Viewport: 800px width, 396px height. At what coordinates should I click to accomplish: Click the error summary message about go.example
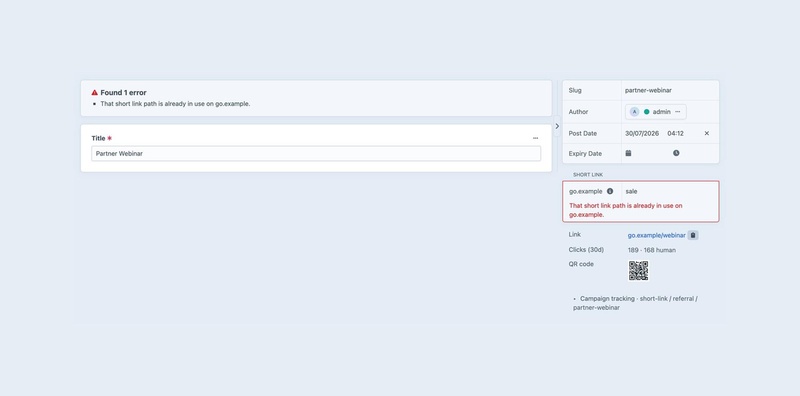[x=175, y=104]
